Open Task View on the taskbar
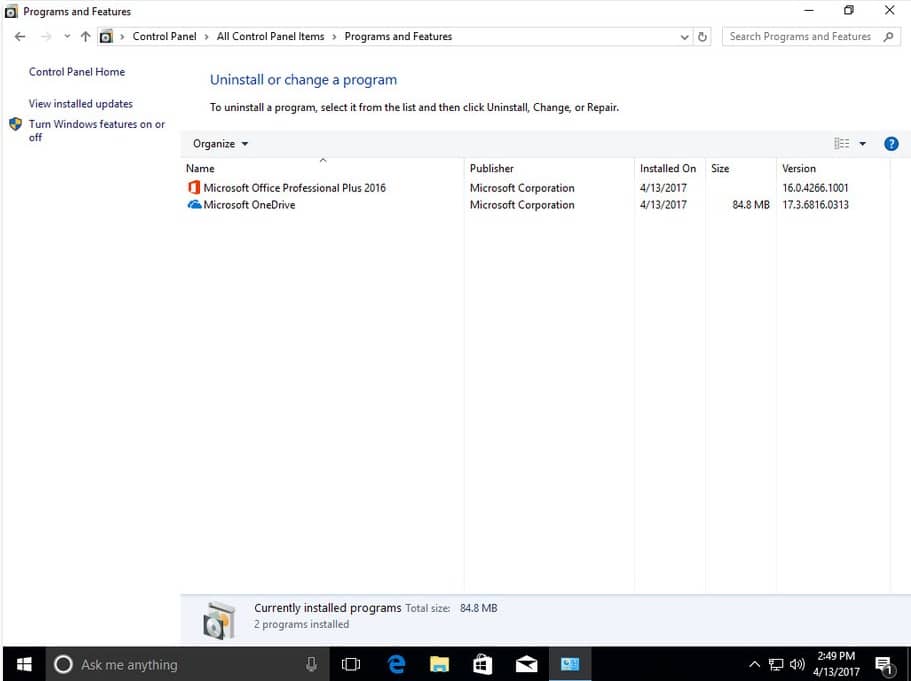 (x=350, y=664)
